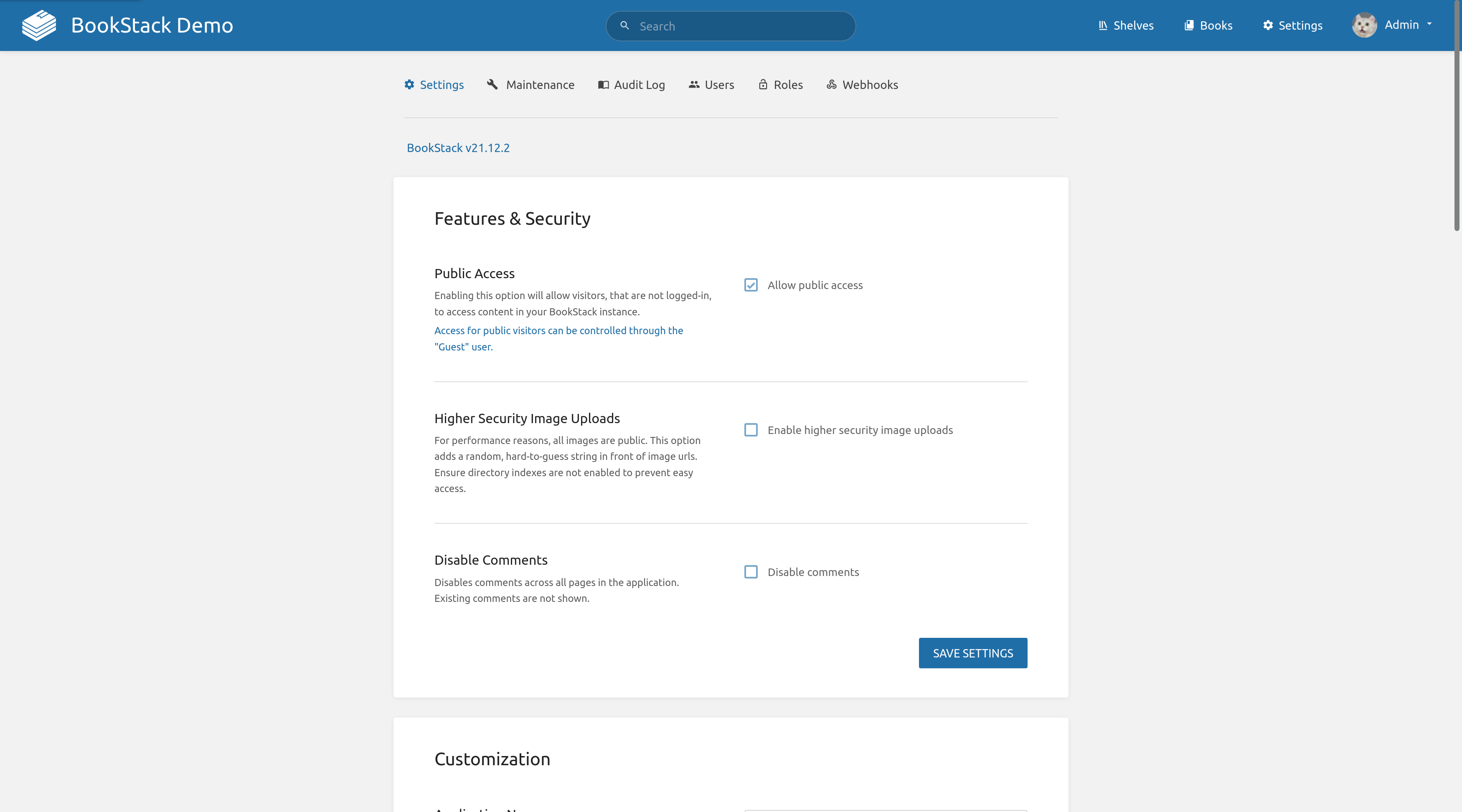Open the Roles tab
1462x812 pixels.
click(x=788, y=84)
